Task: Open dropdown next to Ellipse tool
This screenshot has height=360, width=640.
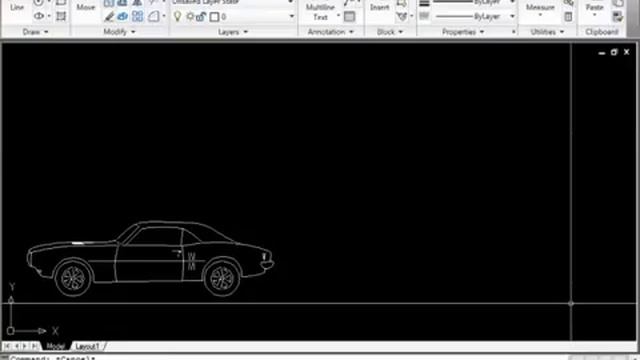Action: click(x=49, y=16)
